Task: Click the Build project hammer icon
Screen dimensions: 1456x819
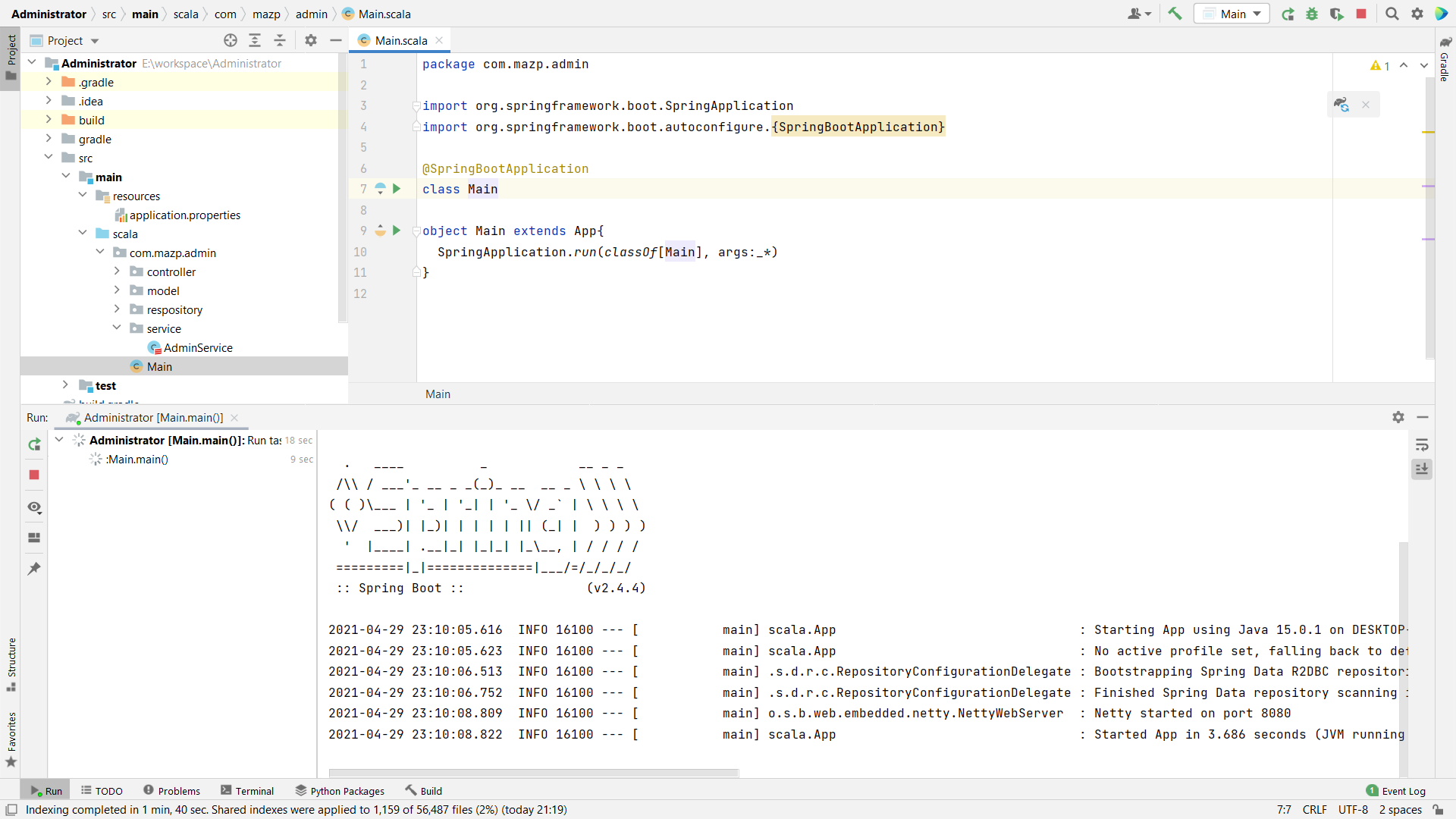Action: (x=1175, y=14)
